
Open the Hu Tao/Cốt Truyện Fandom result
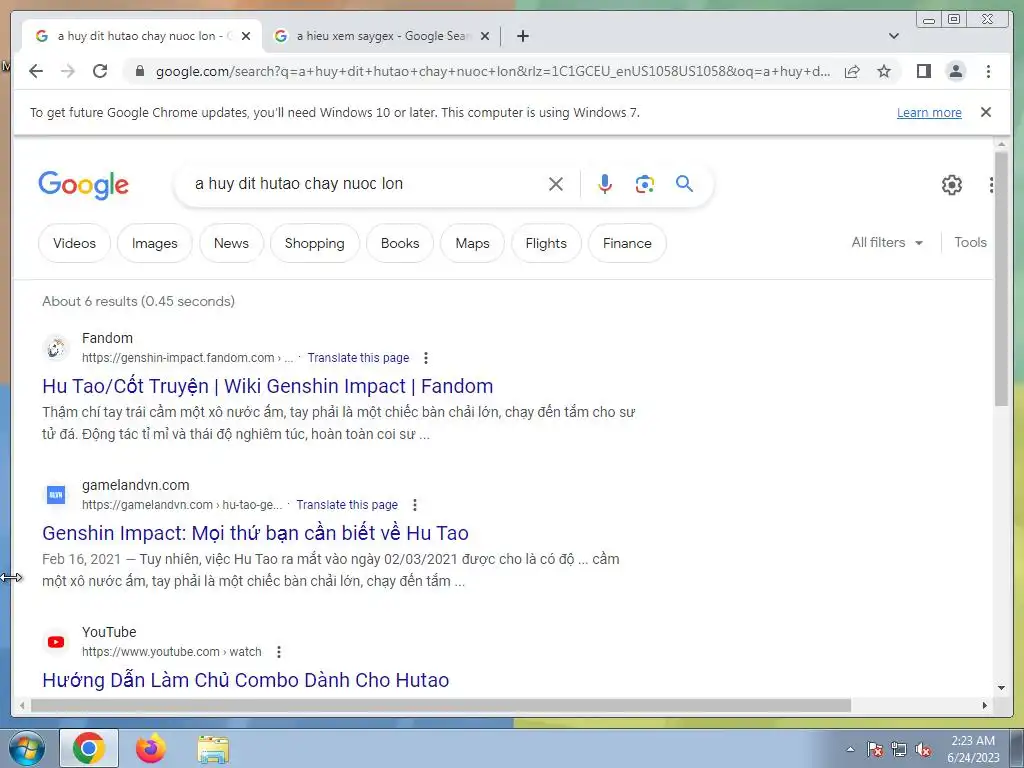click(268, 386)
